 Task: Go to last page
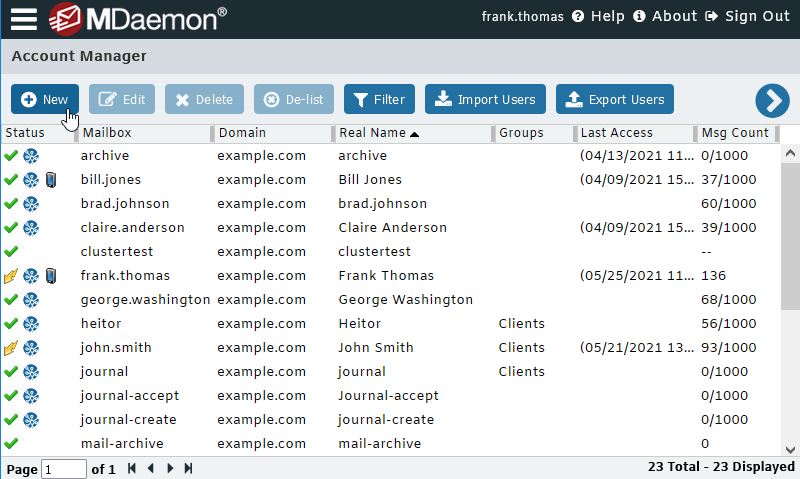(x=188, y=468)
